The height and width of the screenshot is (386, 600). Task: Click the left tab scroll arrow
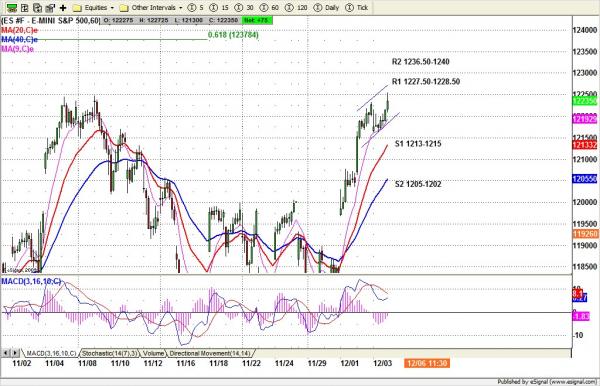coord(6,353)
